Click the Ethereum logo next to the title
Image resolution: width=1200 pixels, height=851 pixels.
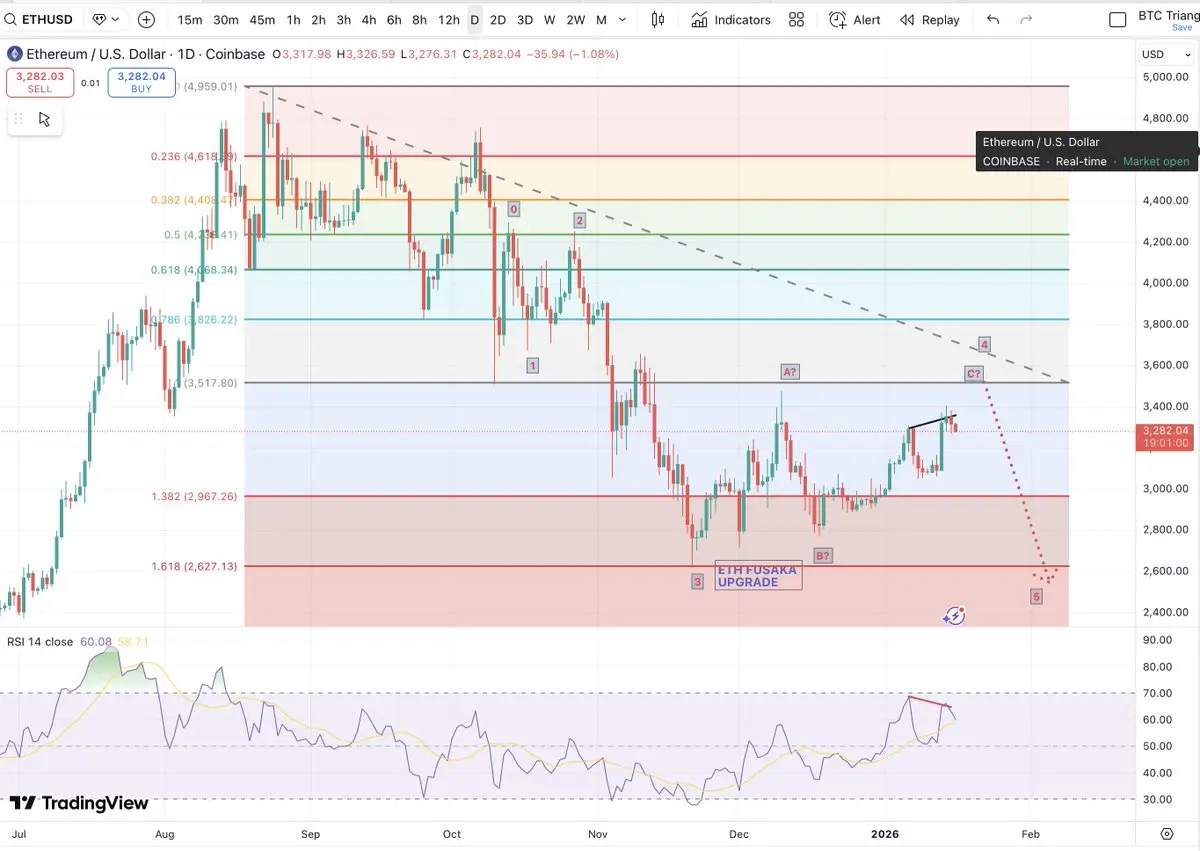(x=13, y=54)
